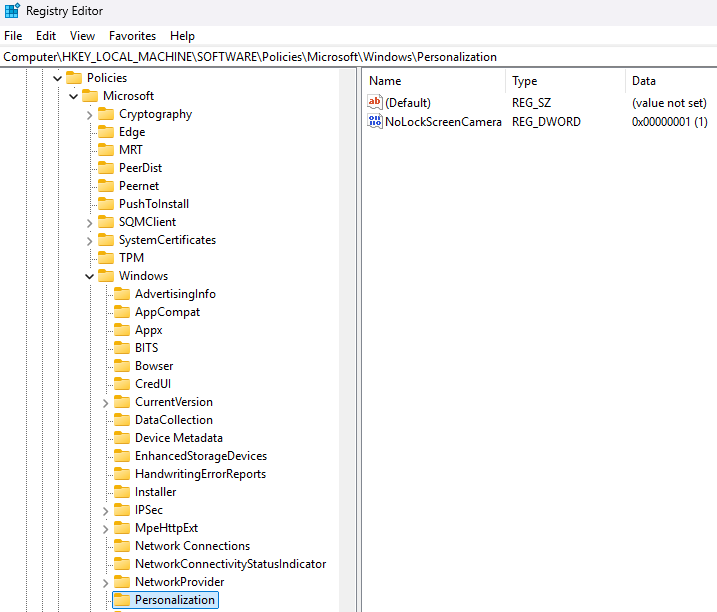
Task: Expand the SystemCertificates key
Action: pos(90,241)
